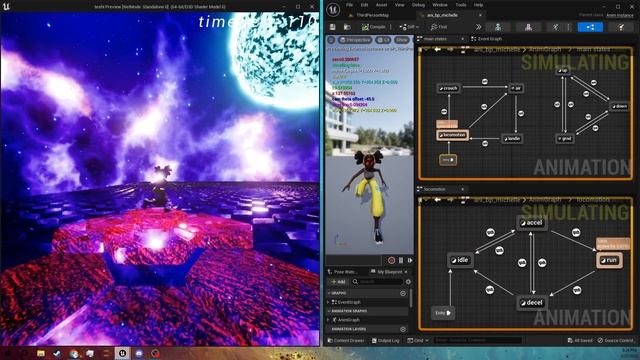The image size is (640, 360).
Task: Switch to Animation mode running figure icon
Action: (x=555, y=27)
